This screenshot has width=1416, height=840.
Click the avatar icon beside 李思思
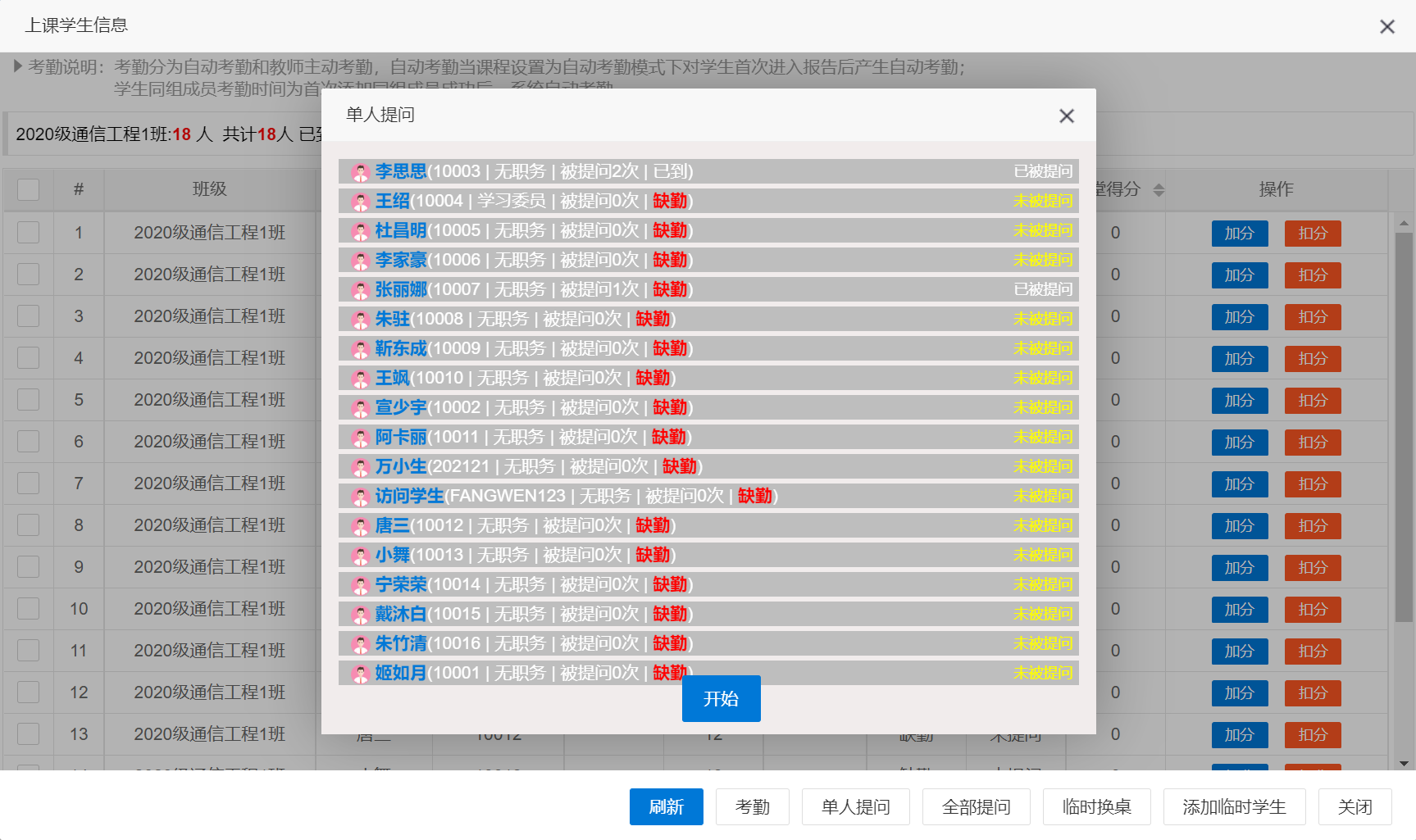360,172
